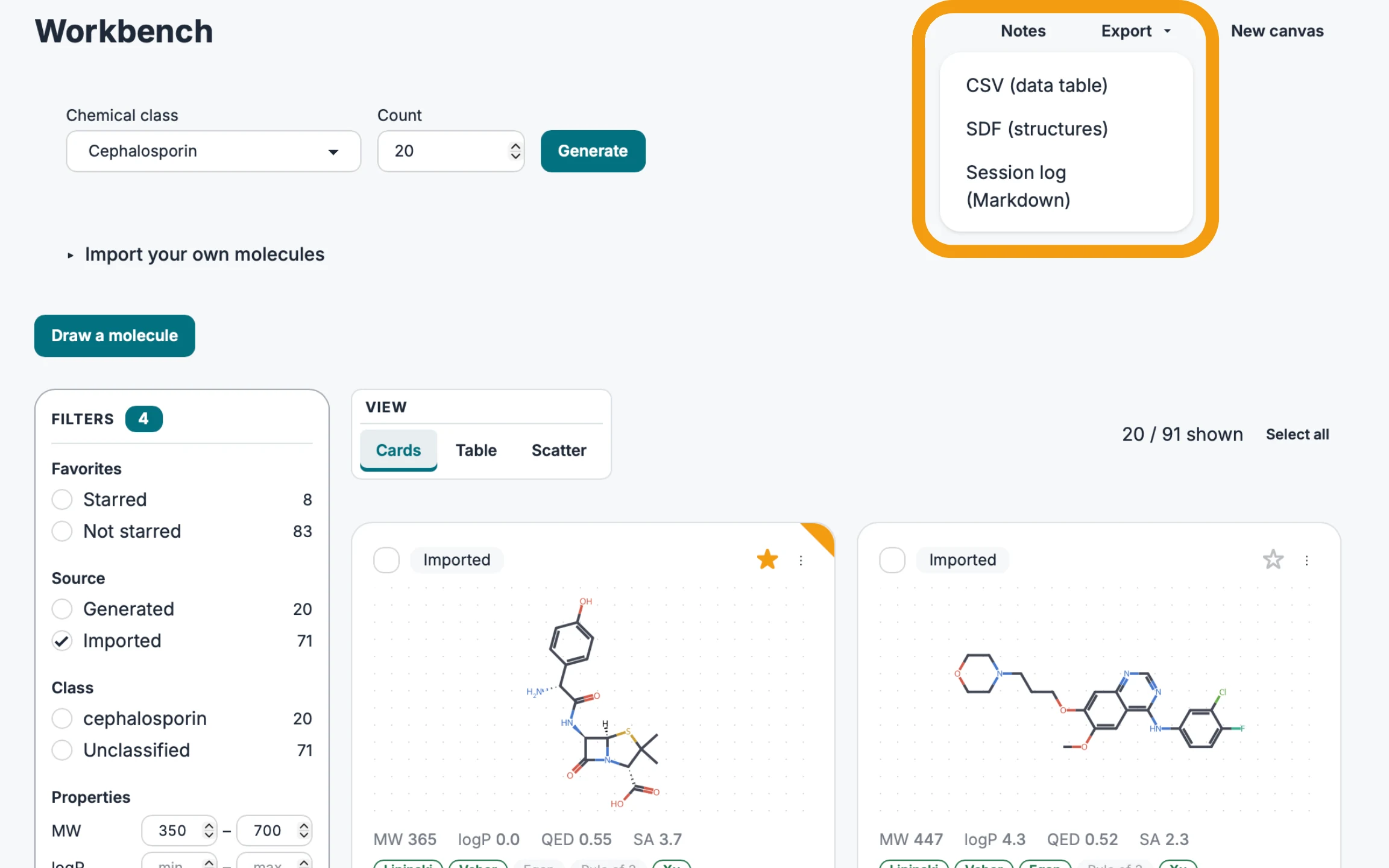Screen dimensions: 1389x868
Task: Click the Imported tag on the first card
Action: tap(456, 560)
